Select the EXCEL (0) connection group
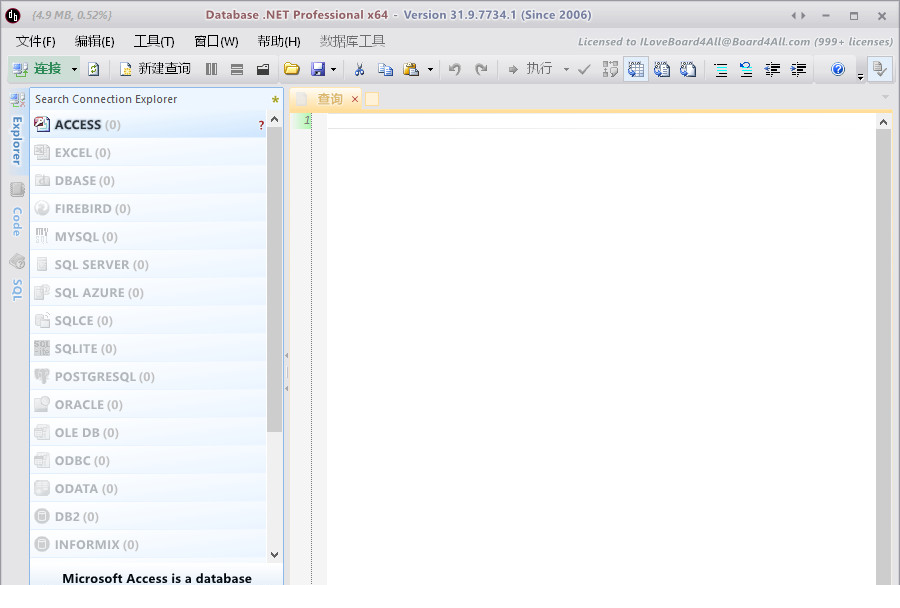This screenshot has height=608, width=900. 149,153
